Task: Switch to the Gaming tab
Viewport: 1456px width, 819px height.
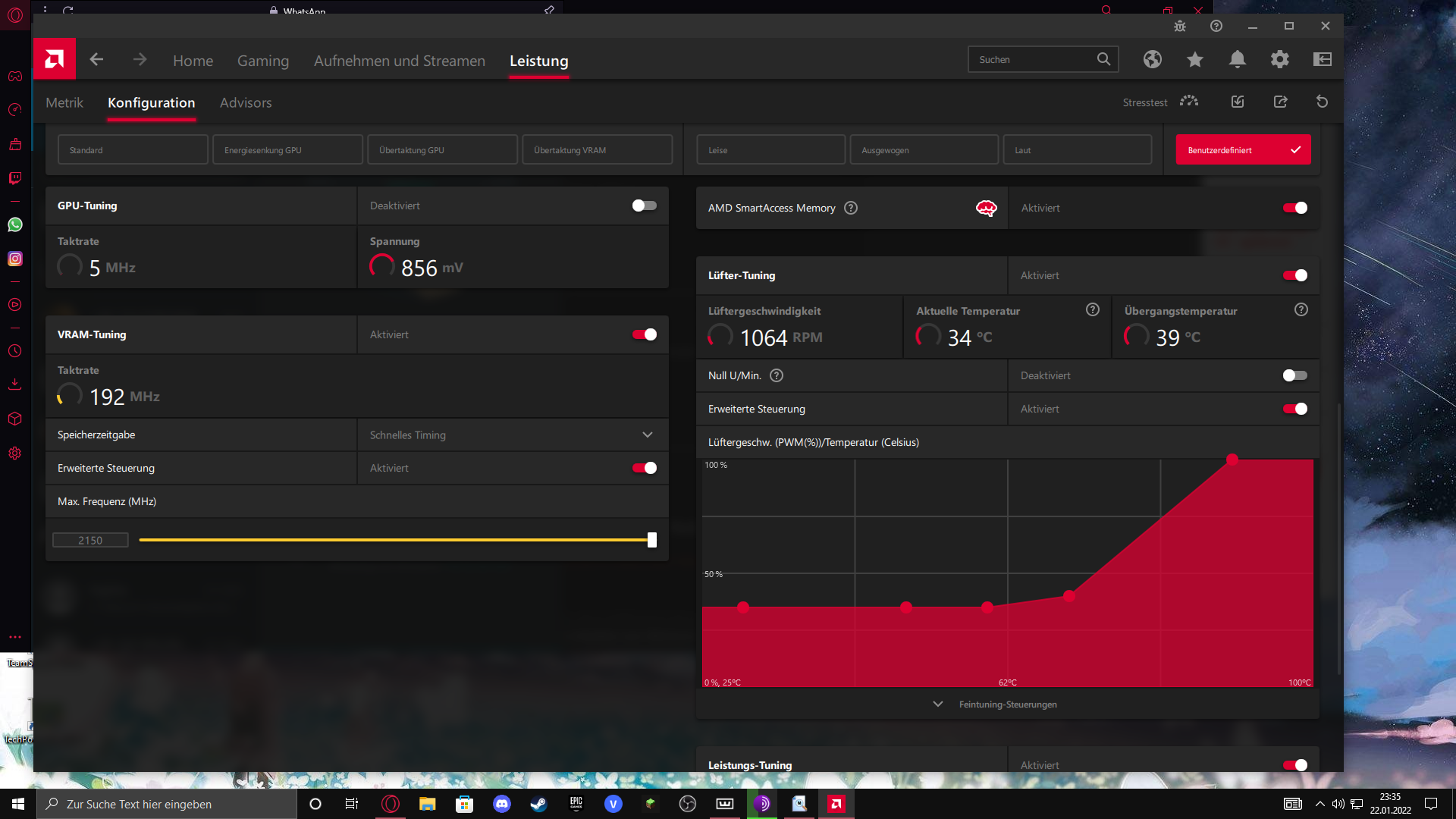Action: pos(262,61)
